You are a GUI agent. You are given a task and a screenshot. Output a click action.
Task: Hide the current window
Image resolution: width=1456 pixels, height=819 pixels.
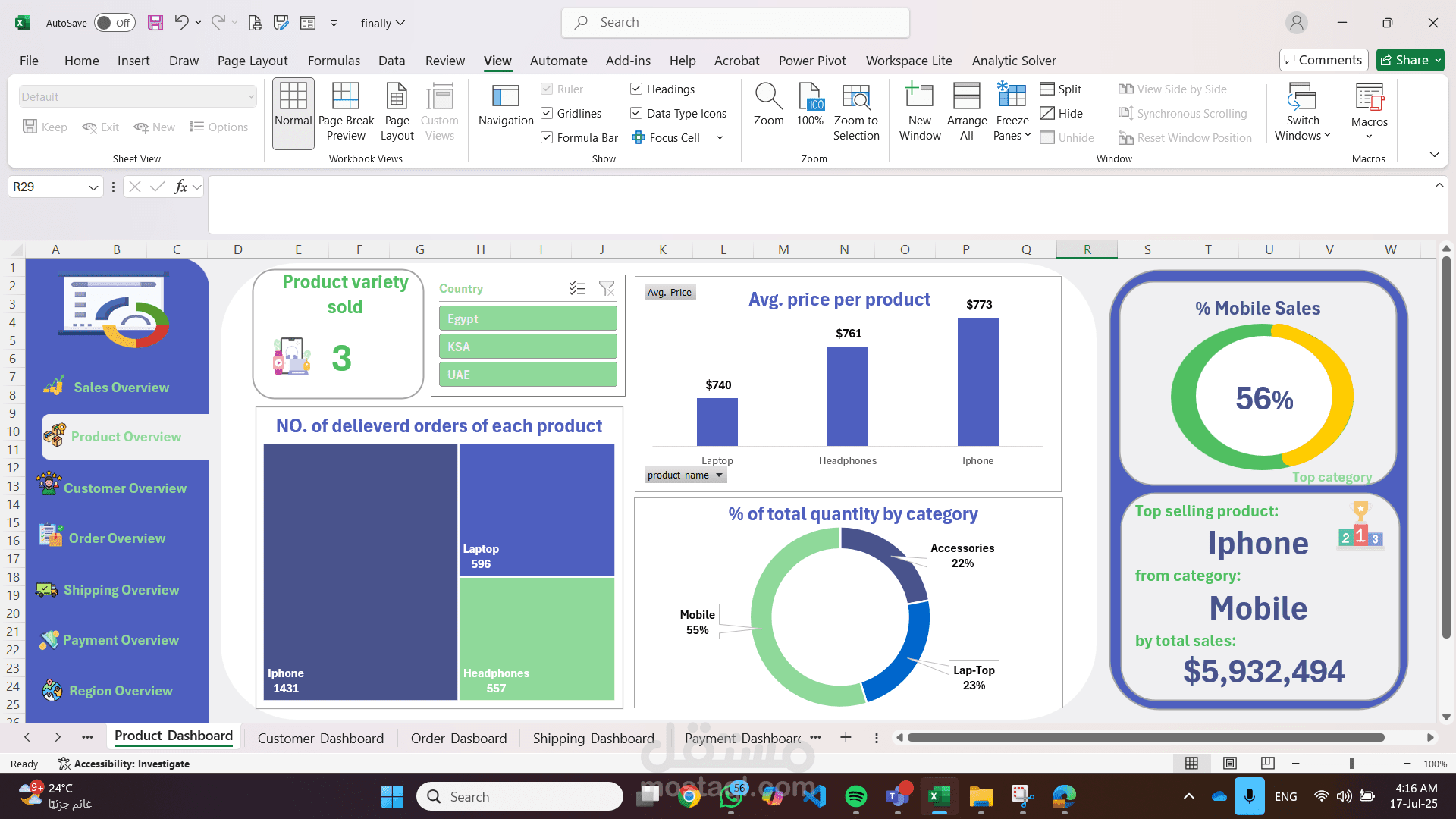[1062, 114]
